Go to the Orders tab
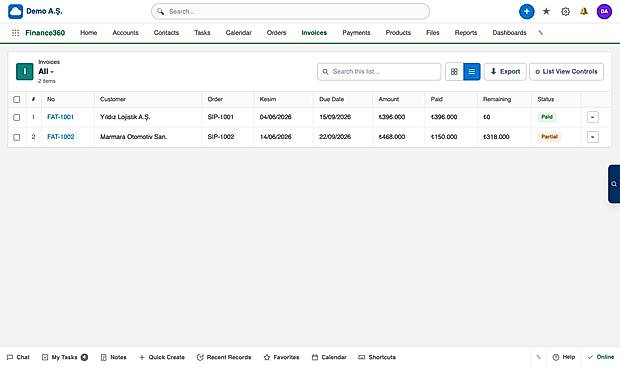The width and height of the screenshot is (620, 368). [x=276, y=33]
